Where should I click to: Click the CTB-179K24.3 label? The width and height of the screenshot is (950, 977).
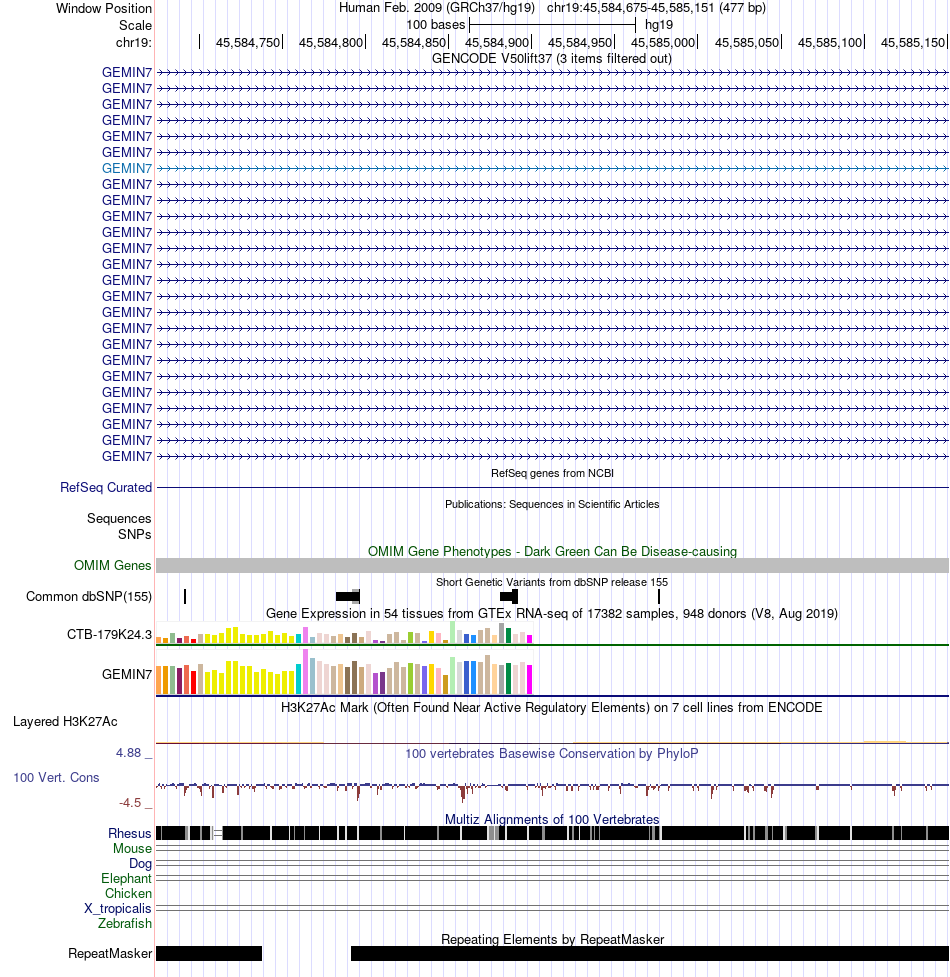pyautogui.click(x=109, y=634)
